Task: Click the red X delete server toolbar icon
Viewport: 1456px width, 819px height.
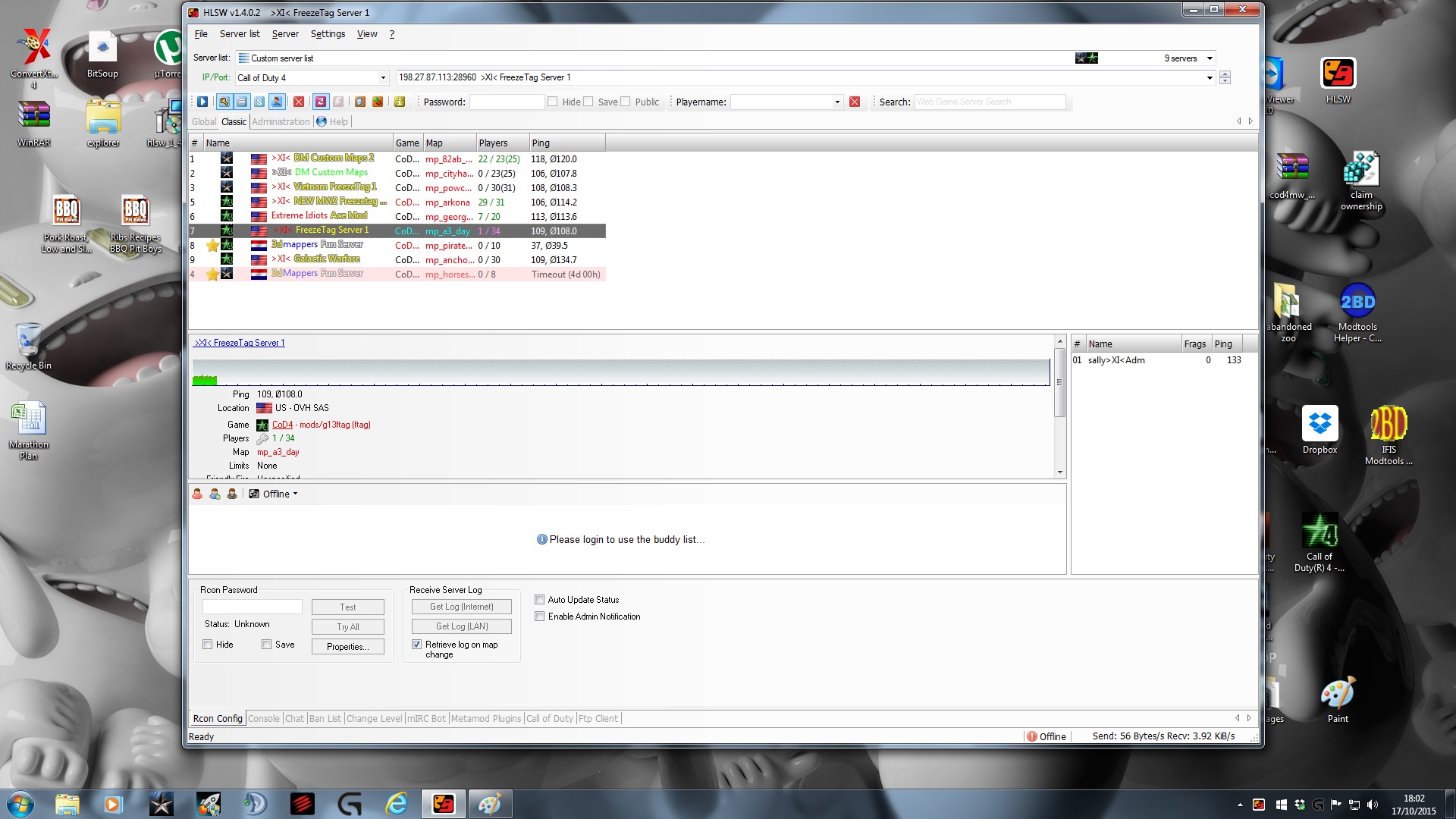Action: (x=299, y=102)
